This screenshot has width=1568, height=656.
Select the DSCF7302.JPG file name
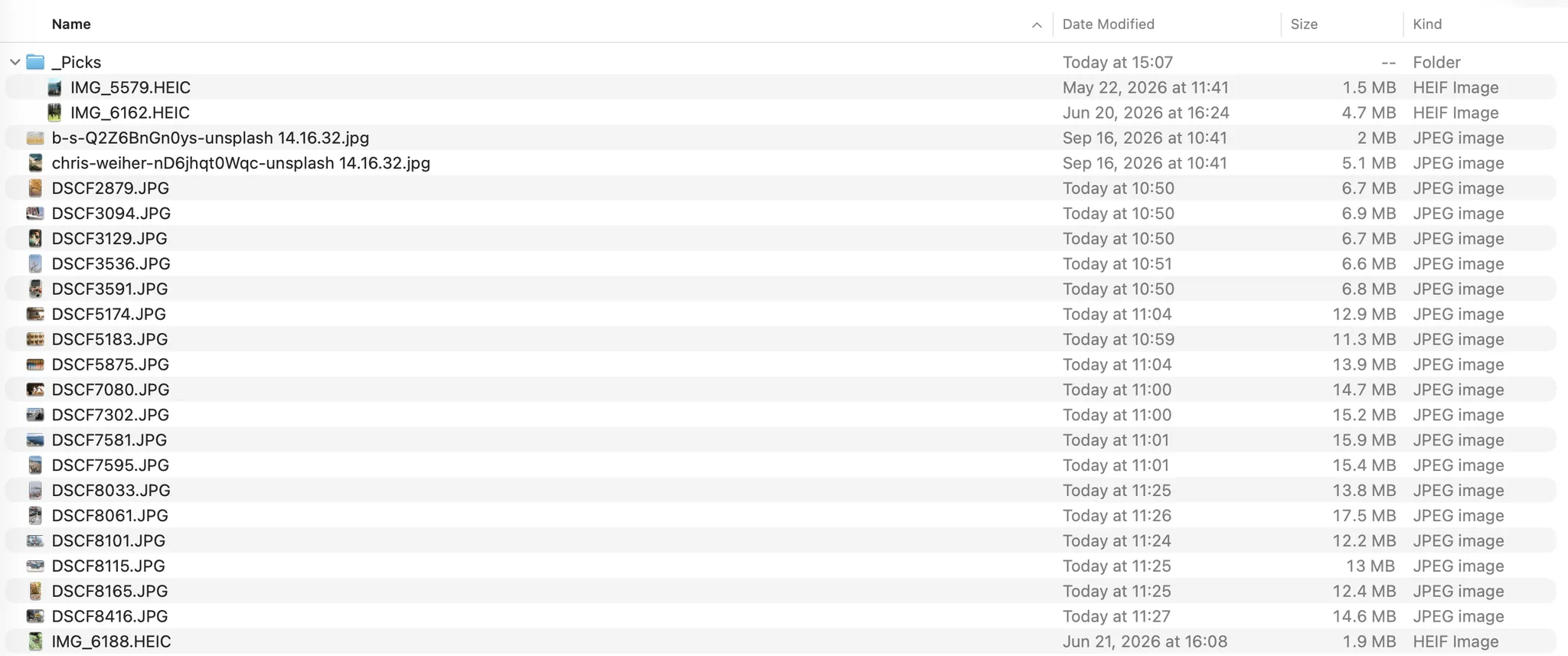[110, 415]
